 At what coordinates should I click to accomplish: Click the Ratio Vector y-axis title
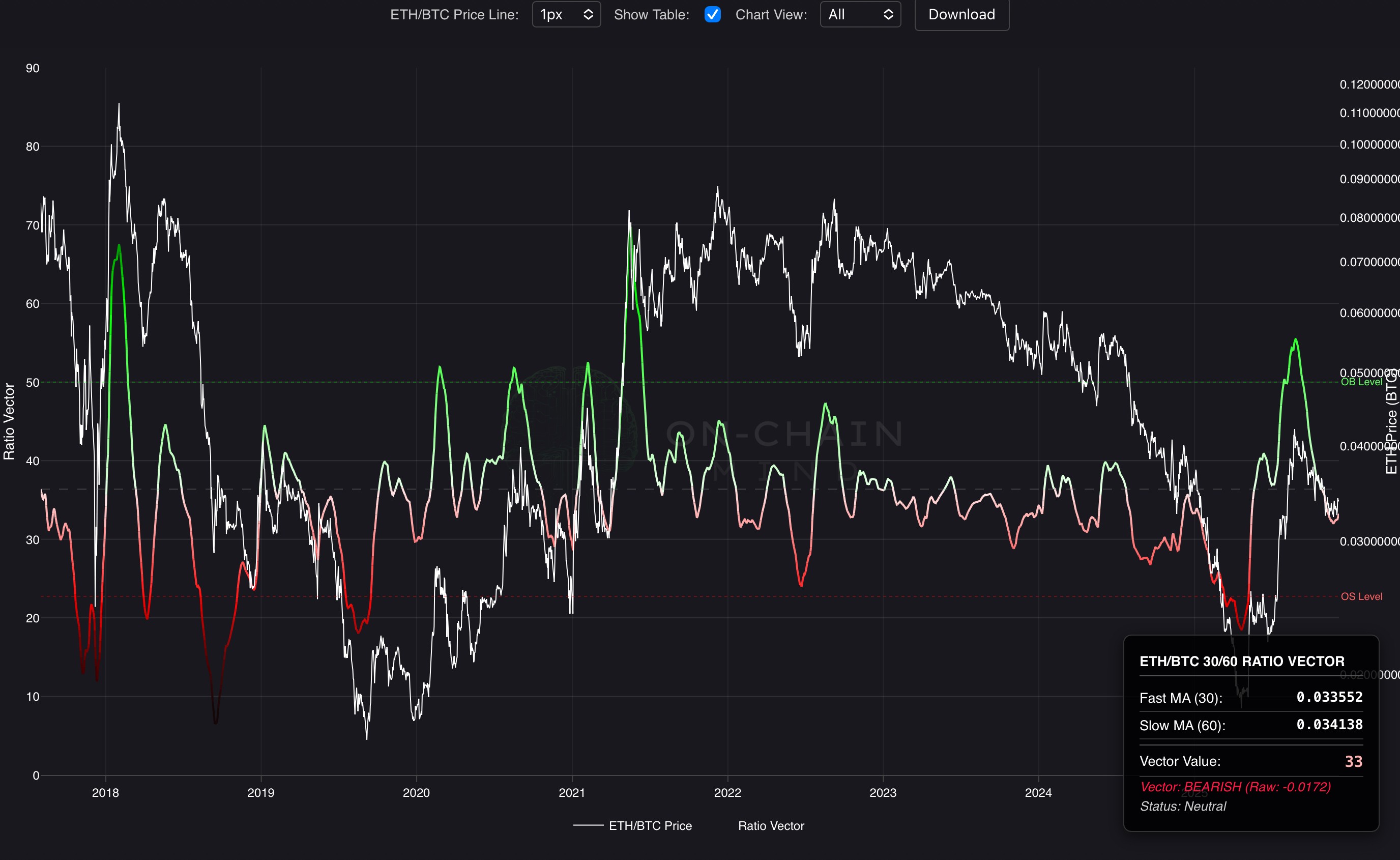click(9, 421)
